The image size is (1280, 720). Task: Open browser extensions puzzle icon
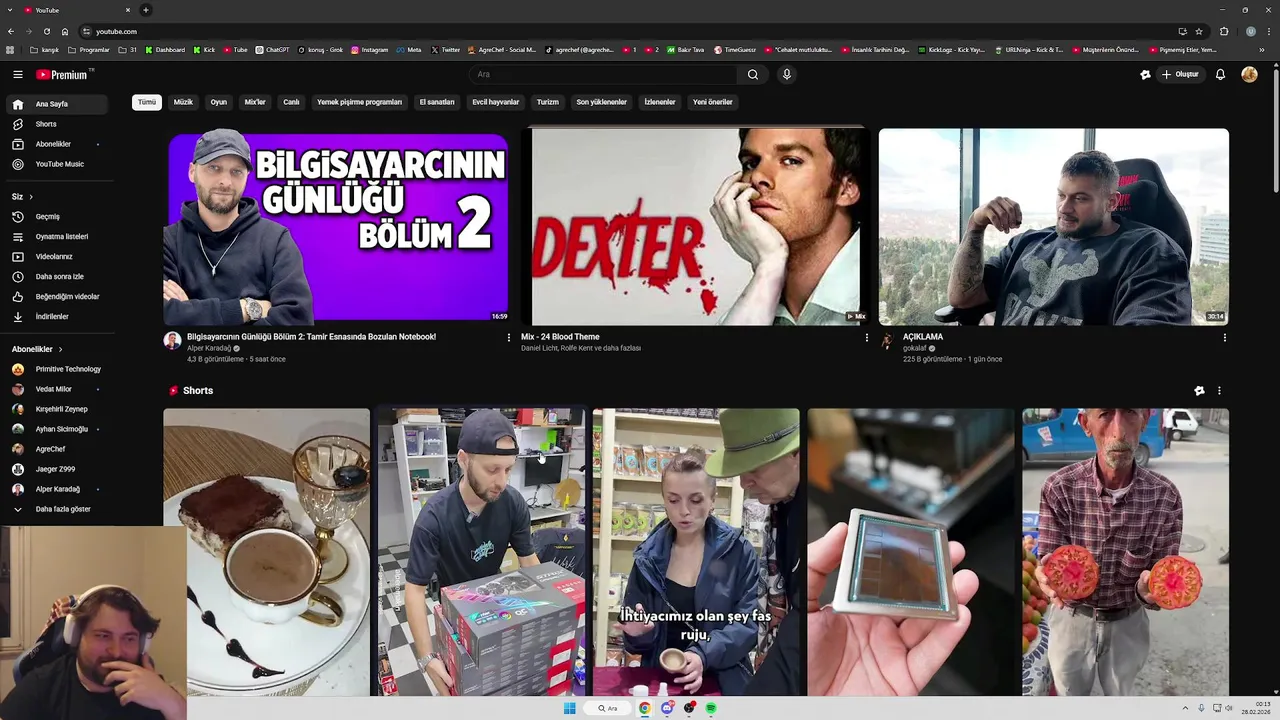click(x=1224, y=31)
